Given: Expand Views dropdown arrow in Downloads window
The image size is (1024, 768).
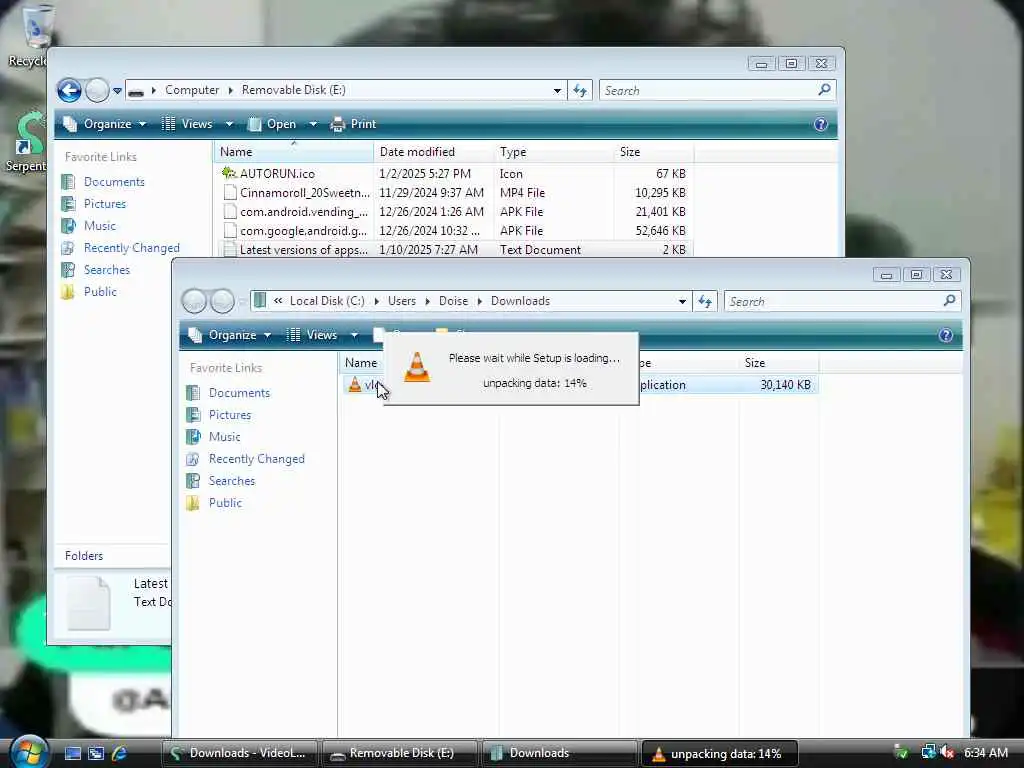Looking at the screenshot, I should 354,335.
